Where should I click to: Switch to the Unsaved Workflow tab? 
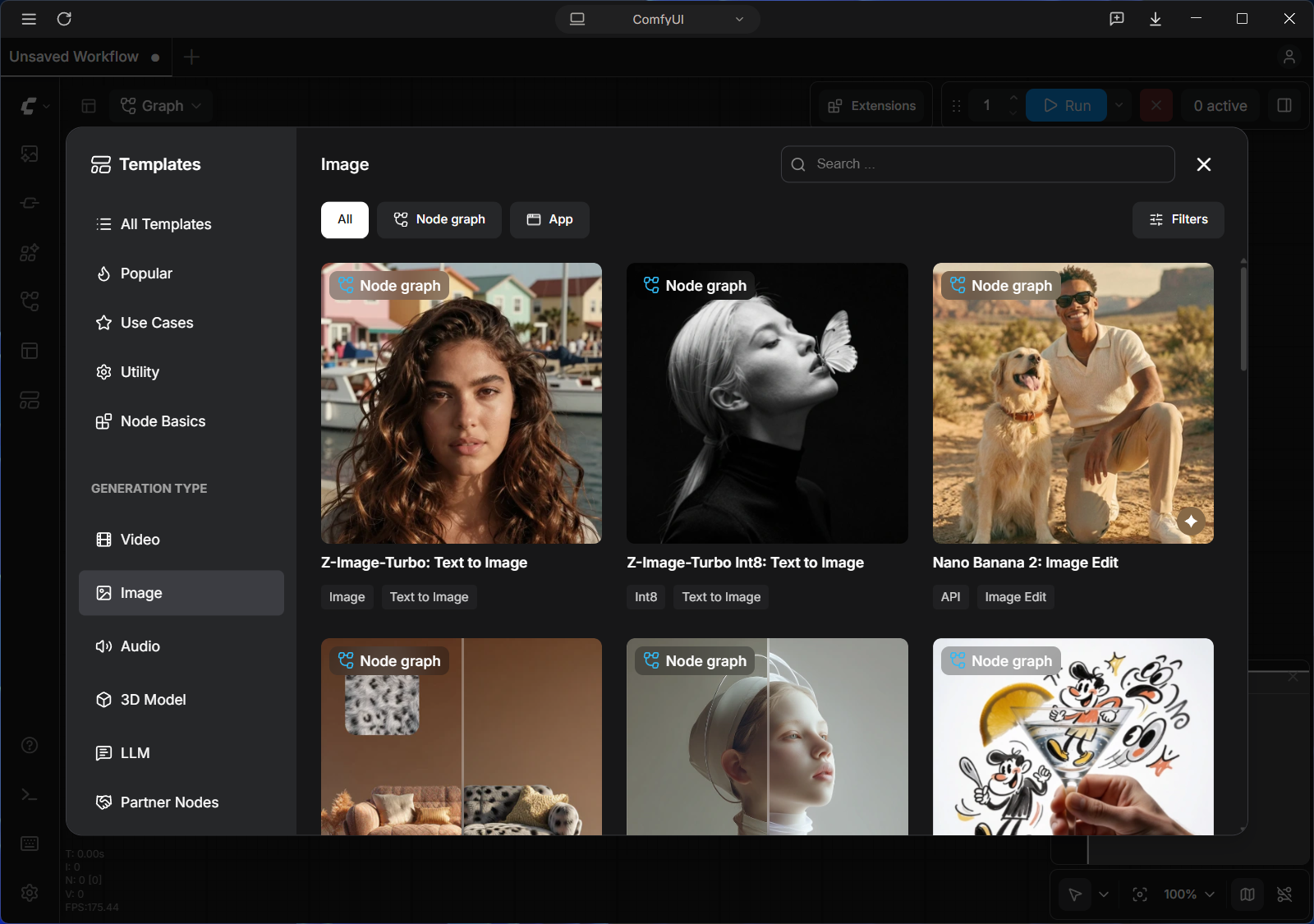[85, 57]
